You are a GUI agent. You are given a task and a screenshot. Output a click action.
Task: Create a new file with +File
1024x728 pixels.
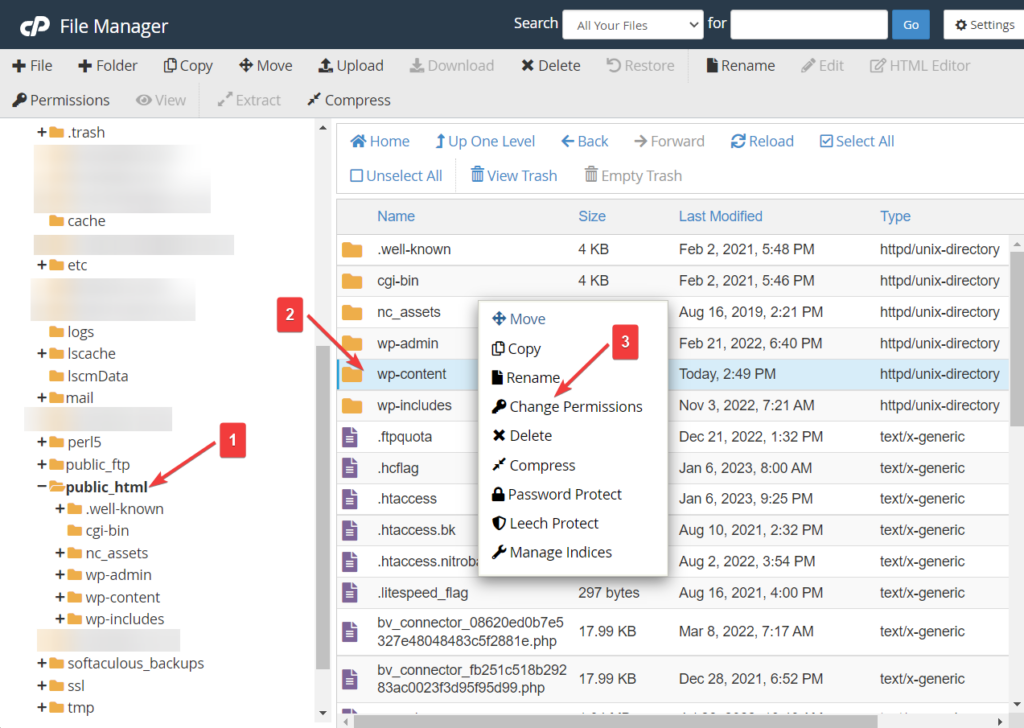tap(32, 65)
